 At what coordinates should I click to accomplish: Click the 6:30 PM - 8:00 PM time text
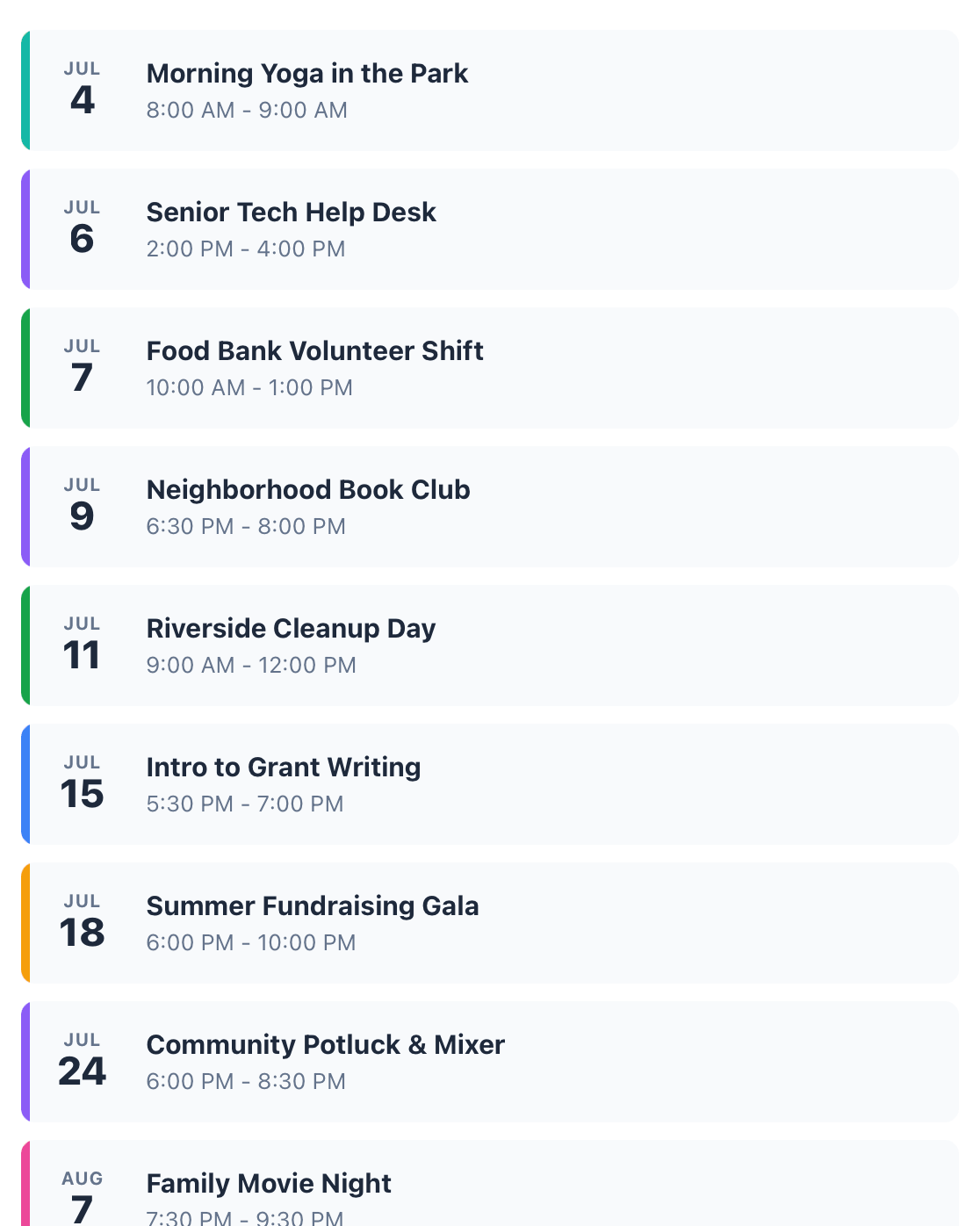point(246,526)
